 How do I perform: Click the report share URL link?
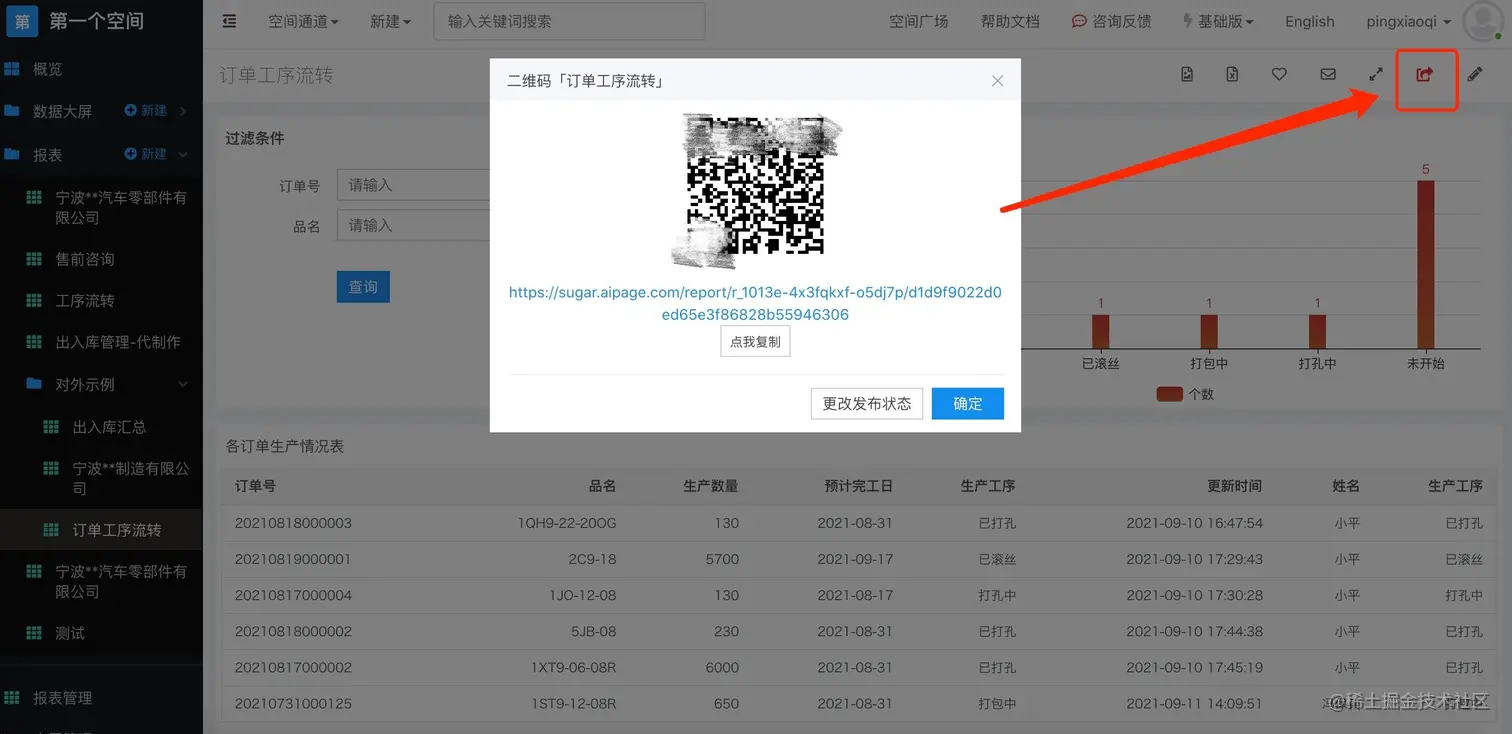(x=755, y=303)
